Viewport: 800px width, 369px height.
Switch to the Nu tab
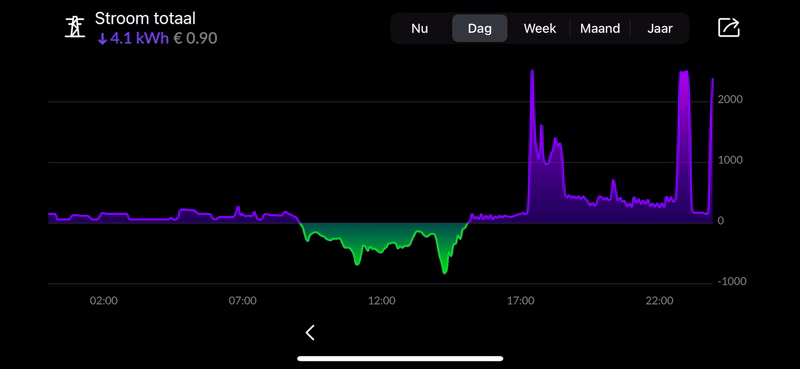[x=419, y=28]
